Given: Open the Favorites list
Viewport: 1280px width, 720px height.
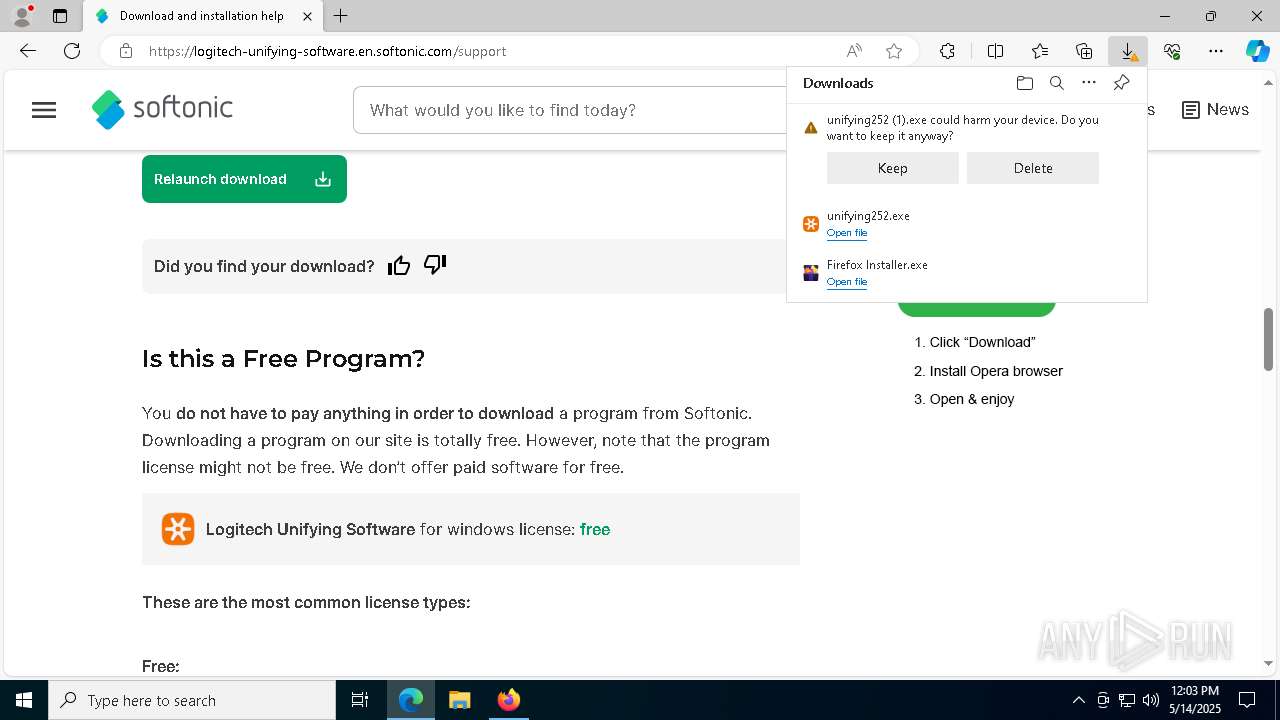Looking at the screenshot, I should pos(1040,51).
